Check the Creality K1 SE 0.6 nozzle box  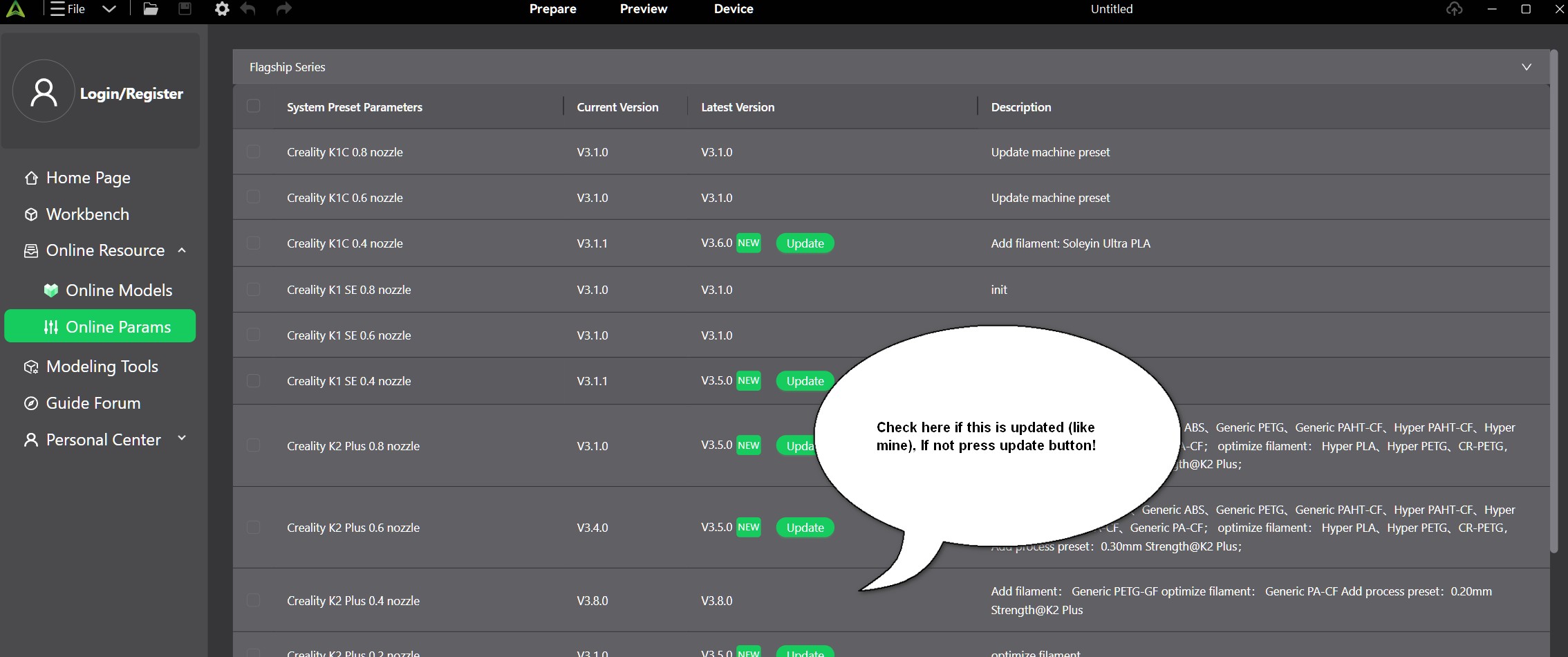[x=254, y=335]
